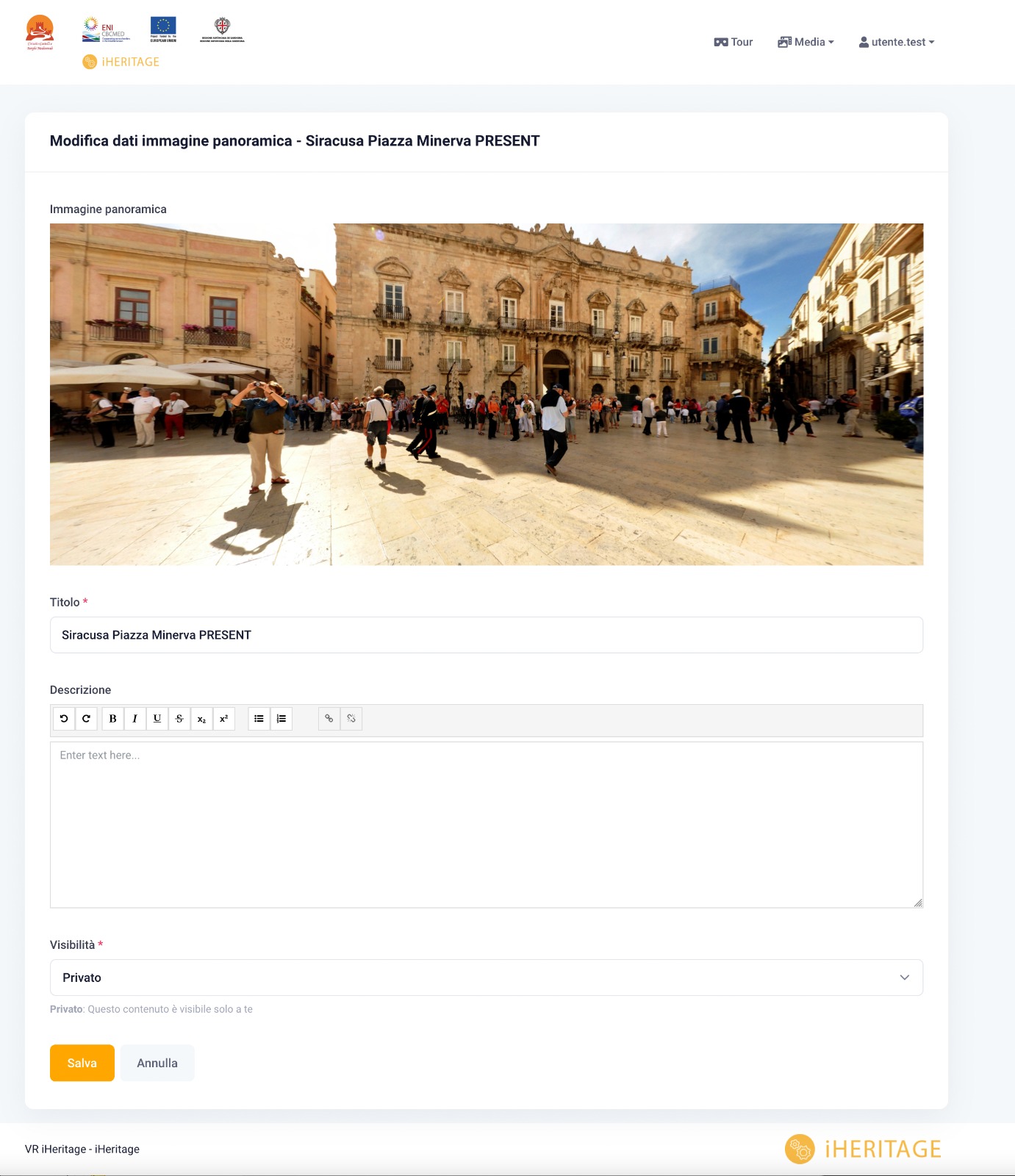Click the panoramic image of Piazza Minerva
Image resolution: width=1015 pixels, height=1176 pixels.
pyautogui.click(x=487, y=394)
